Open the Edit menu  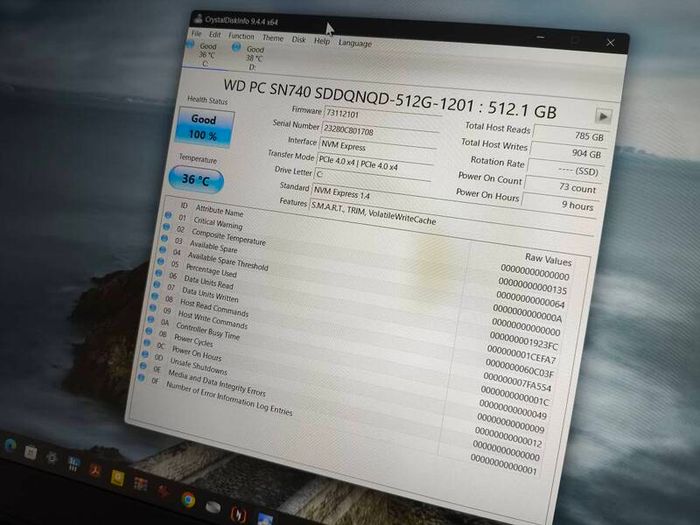pyautogui.click(x=215, y=34)
